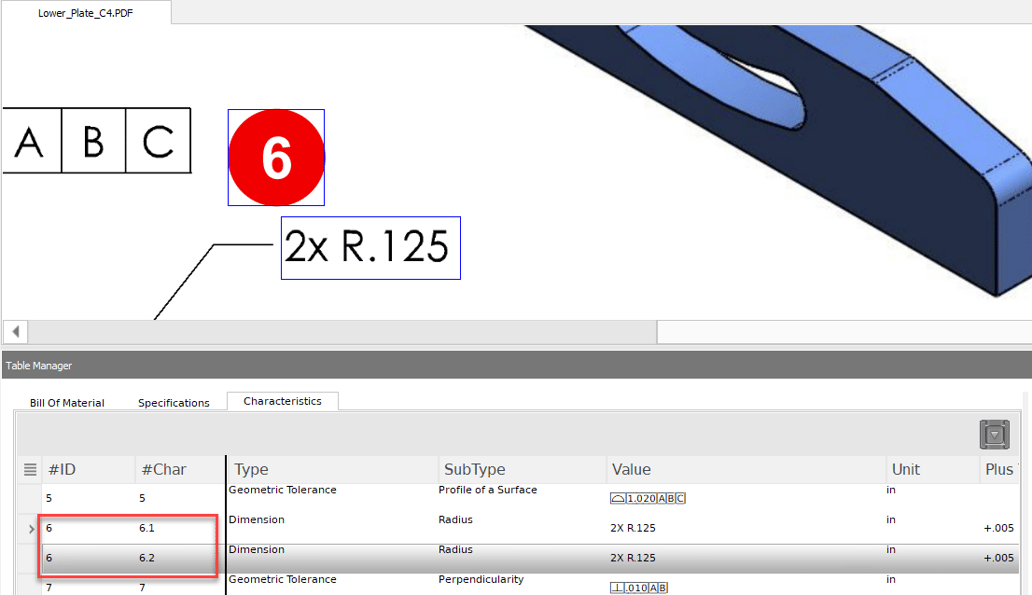Click the table column menu icon
The image size is (1032, 595).
point(30,470)
